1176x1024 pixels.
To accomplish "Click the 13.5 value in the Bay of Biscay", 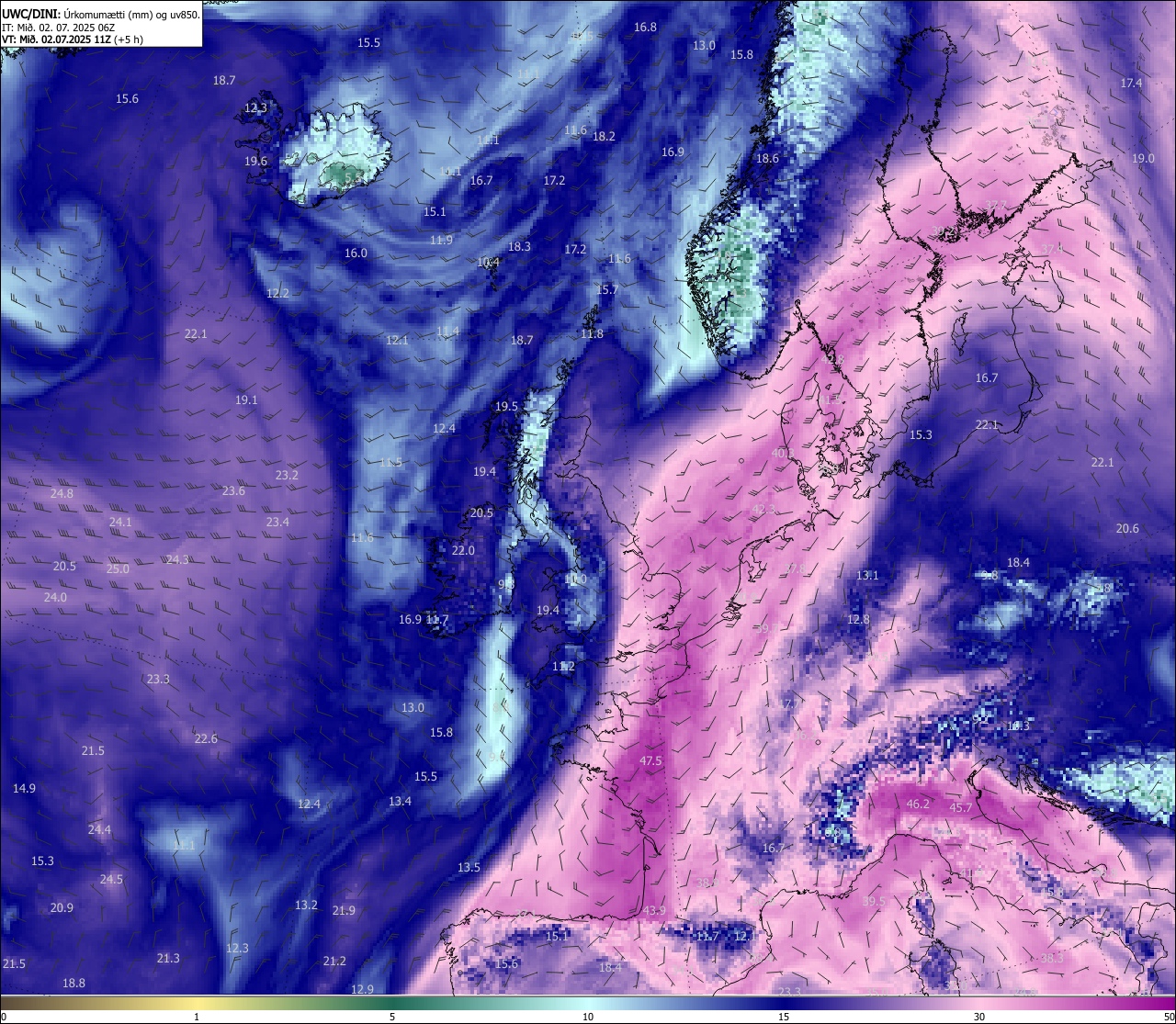I will tap(469, 868).
